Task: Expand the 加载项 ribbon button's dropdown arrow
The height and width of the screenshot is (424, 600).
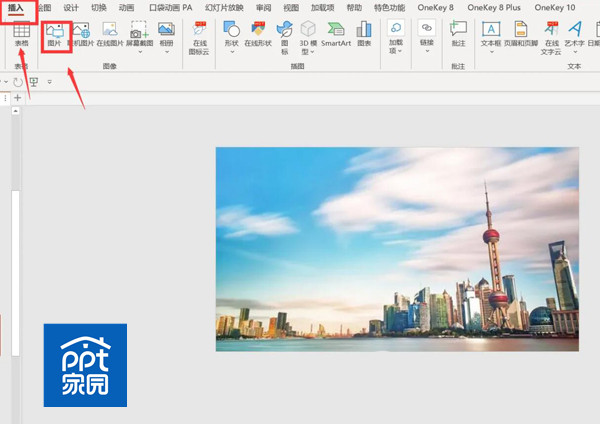Action: (400, 51)
